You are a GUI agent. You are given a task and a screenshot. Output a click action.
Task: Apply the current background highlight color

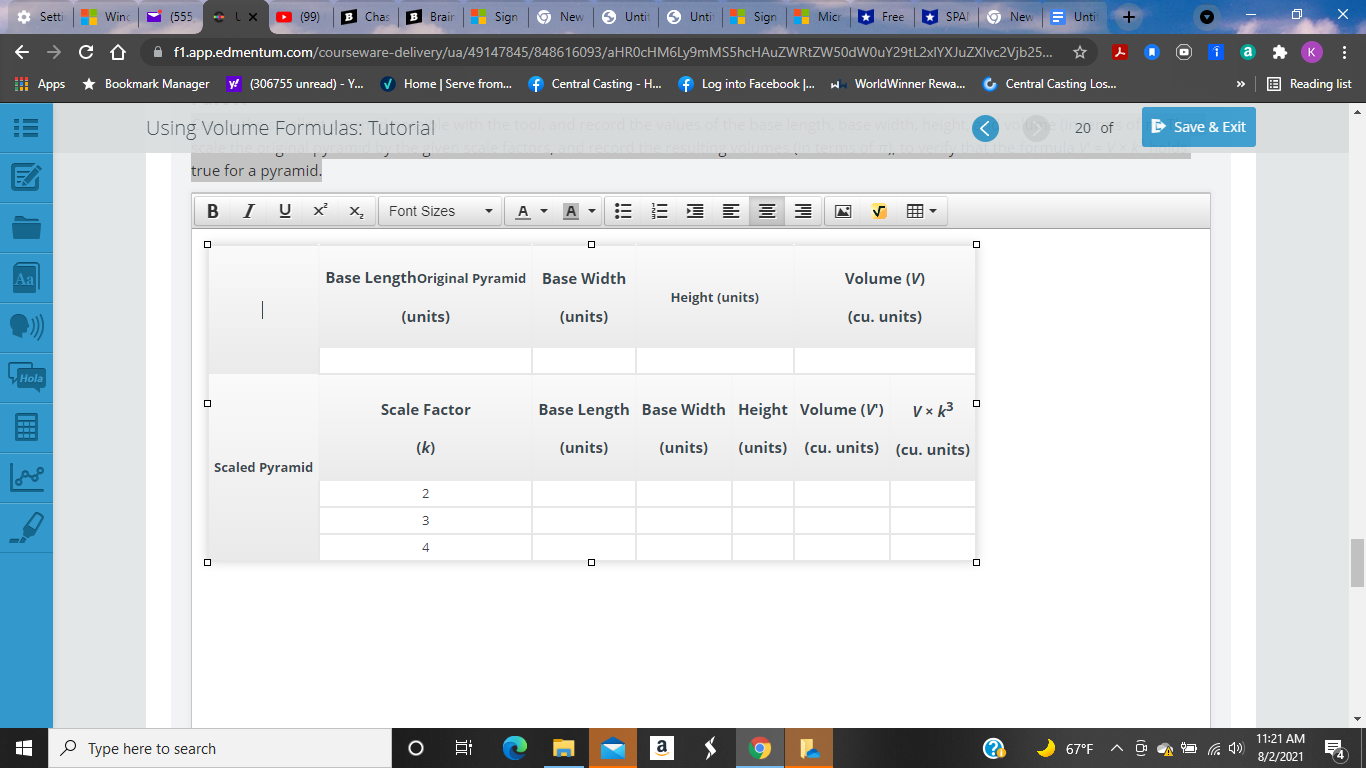[571, 211]
